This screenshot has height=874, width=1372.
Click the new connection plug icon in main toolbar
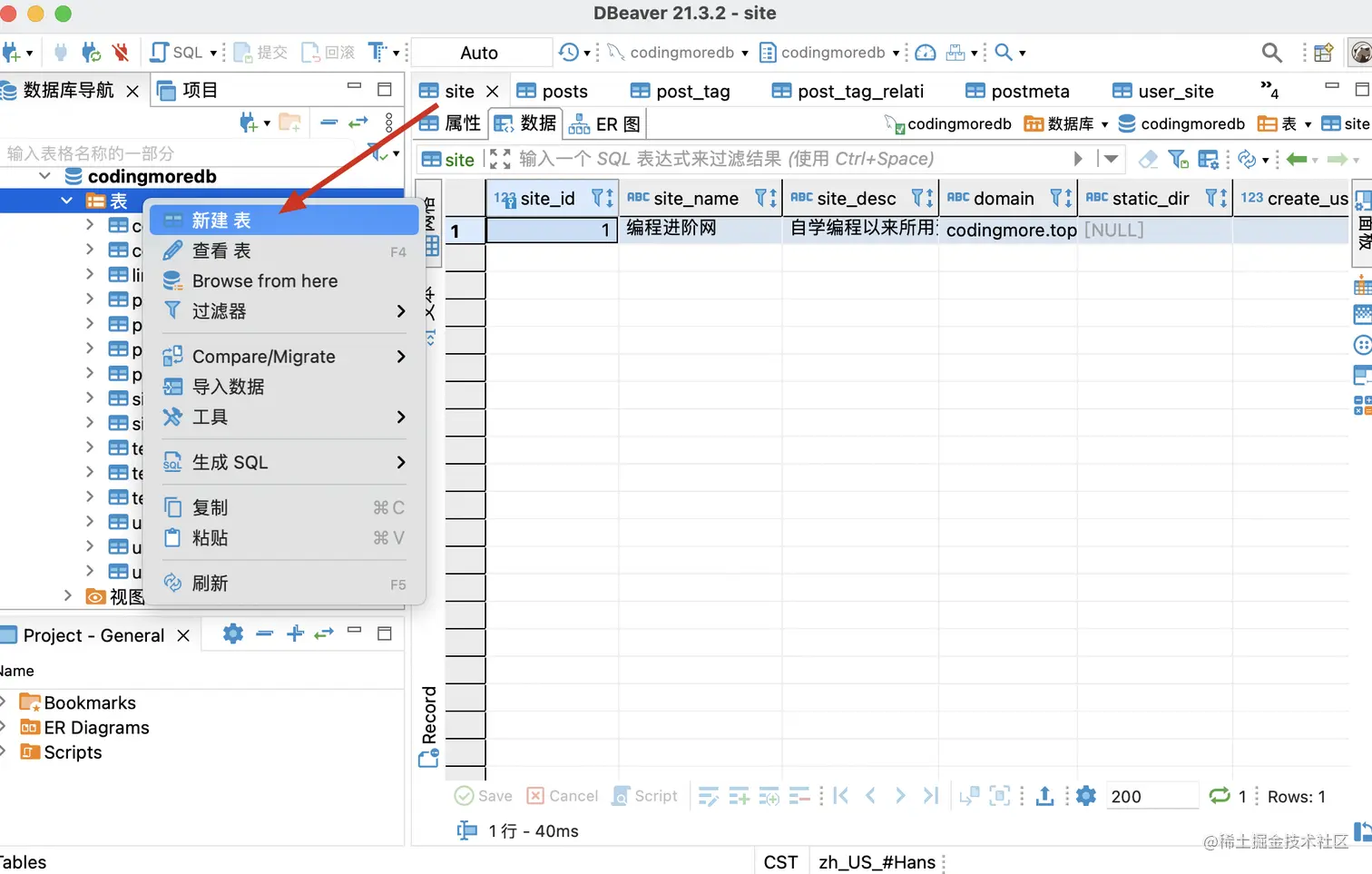point(11,53)
